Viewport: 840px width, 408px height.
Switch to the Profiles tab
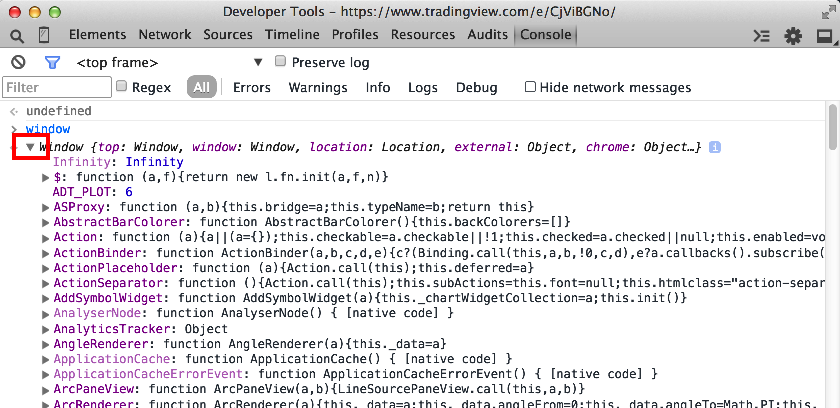point(355,35)
